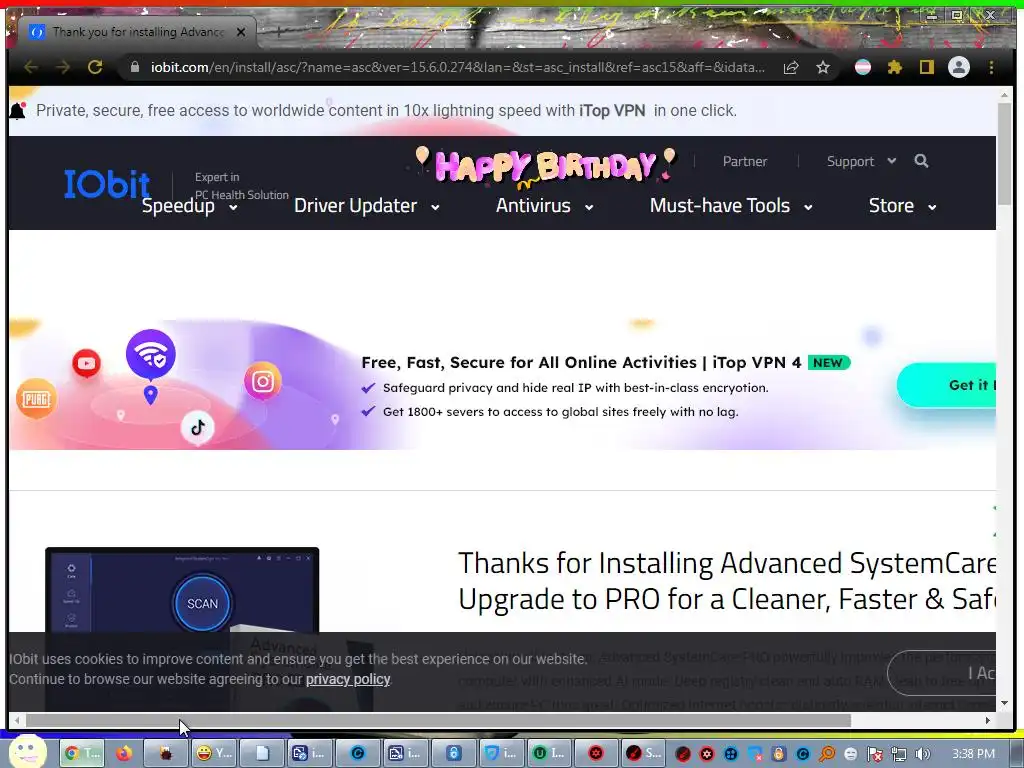Accept cookies with the I Accept button
Image resolution: width=1024 pixels, height=768 pixels.
tap(942, 673)
